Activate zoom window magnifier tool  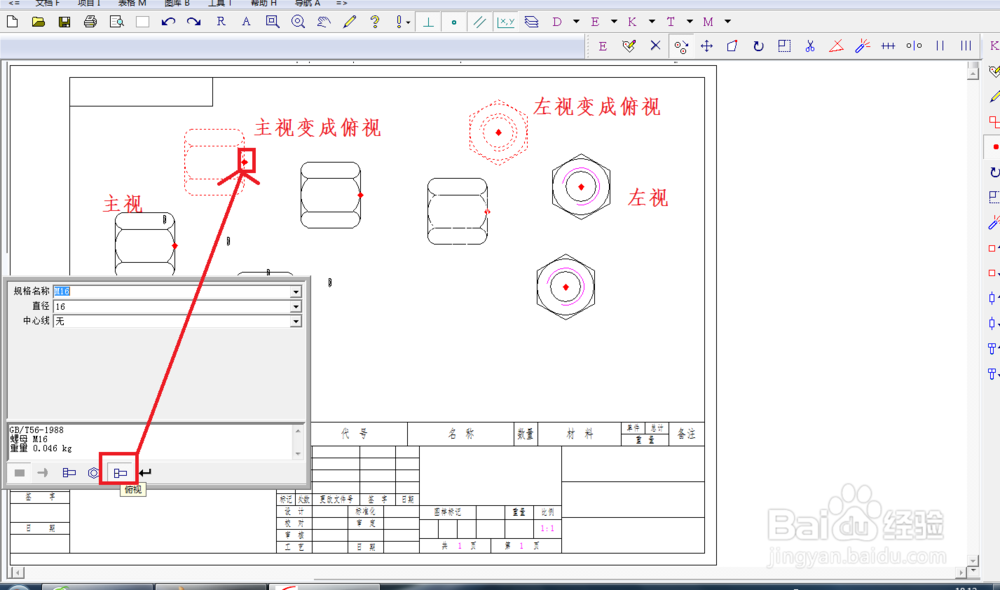coord(272,22)
